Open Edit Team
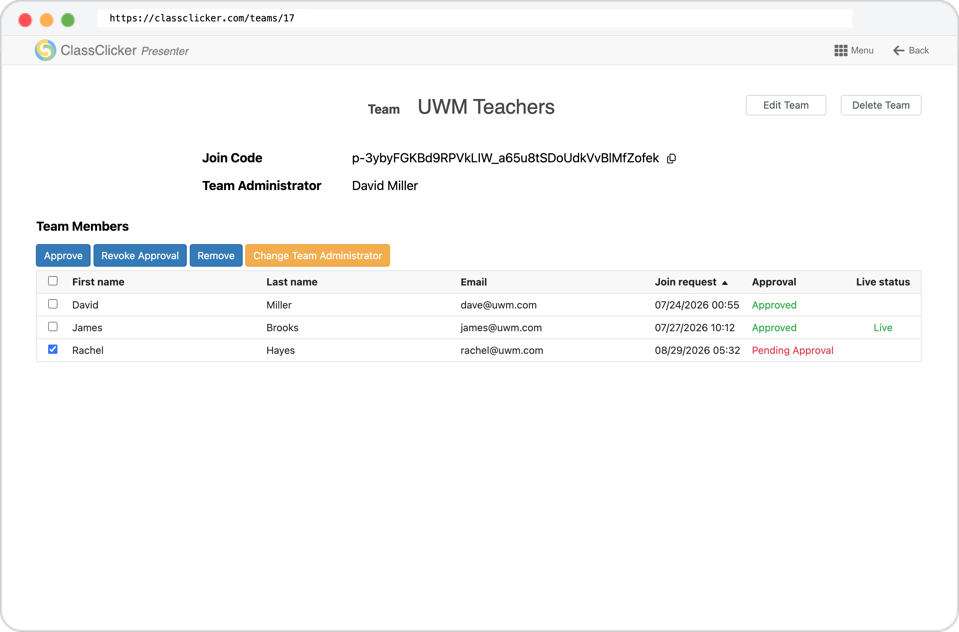959x632 pixels. [x=786, y=105]
